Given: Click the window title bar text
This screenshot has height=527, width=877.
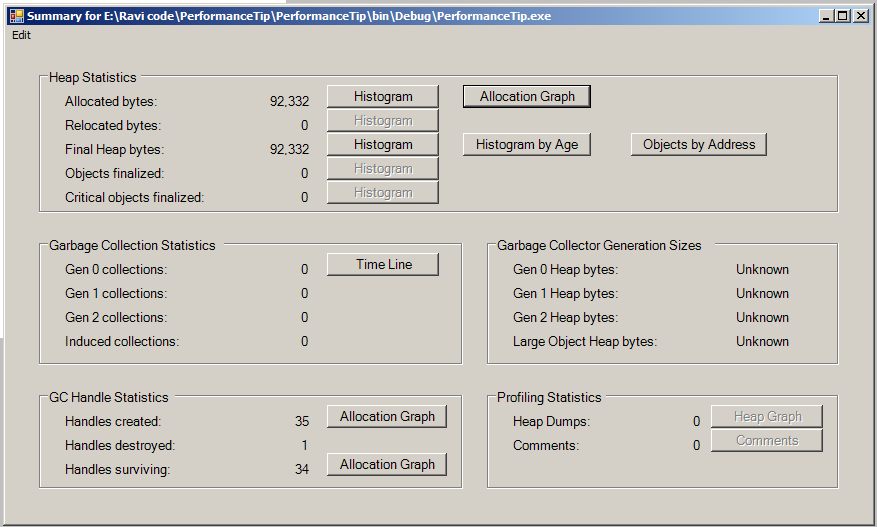Looking at the screenshot, I should [289, 16].
